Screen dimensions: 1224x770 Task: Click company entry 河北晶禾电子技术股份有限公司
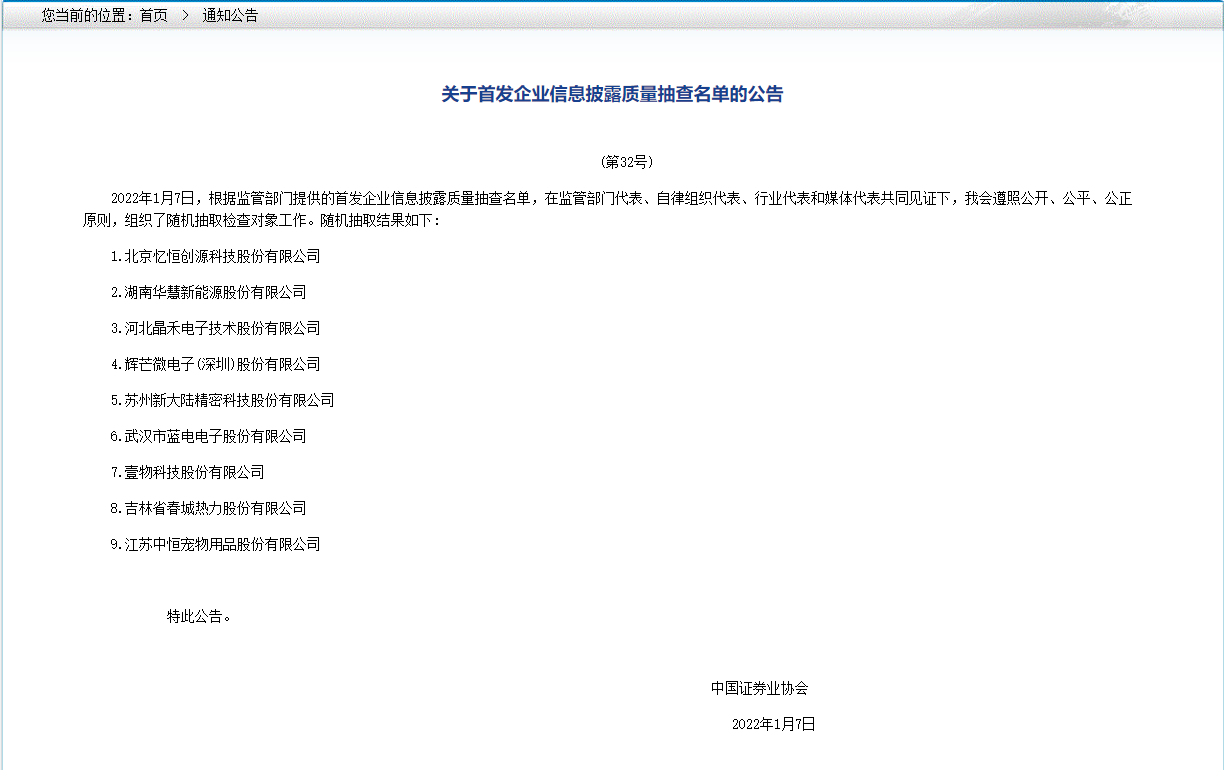[x=232, y=328]
